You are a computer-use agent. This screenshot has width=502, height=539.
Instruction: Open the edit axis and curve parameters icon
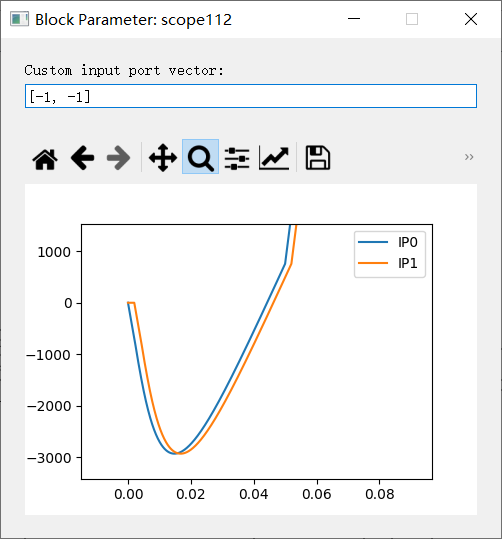[x=274, y=158]
